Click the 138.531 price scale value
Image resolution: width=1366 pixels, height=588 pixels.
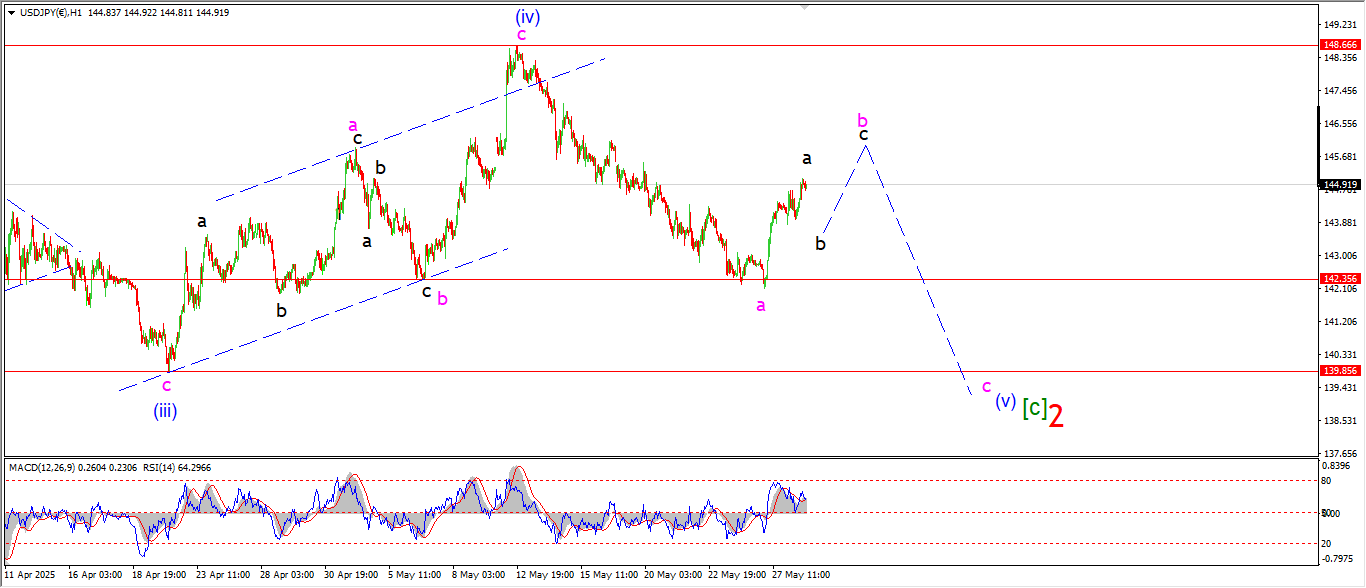coord(1339,420)
